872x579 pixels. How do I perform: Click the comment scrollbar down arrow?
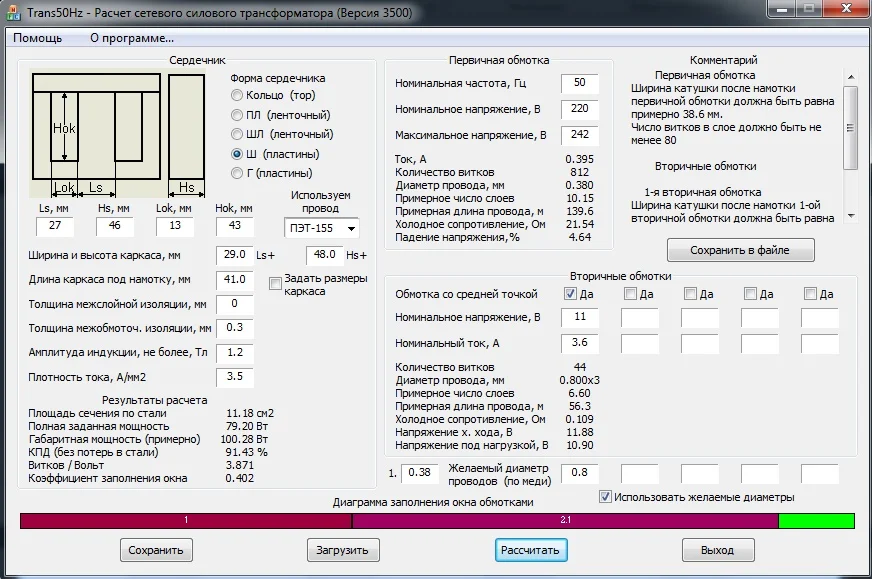point(850,216)
